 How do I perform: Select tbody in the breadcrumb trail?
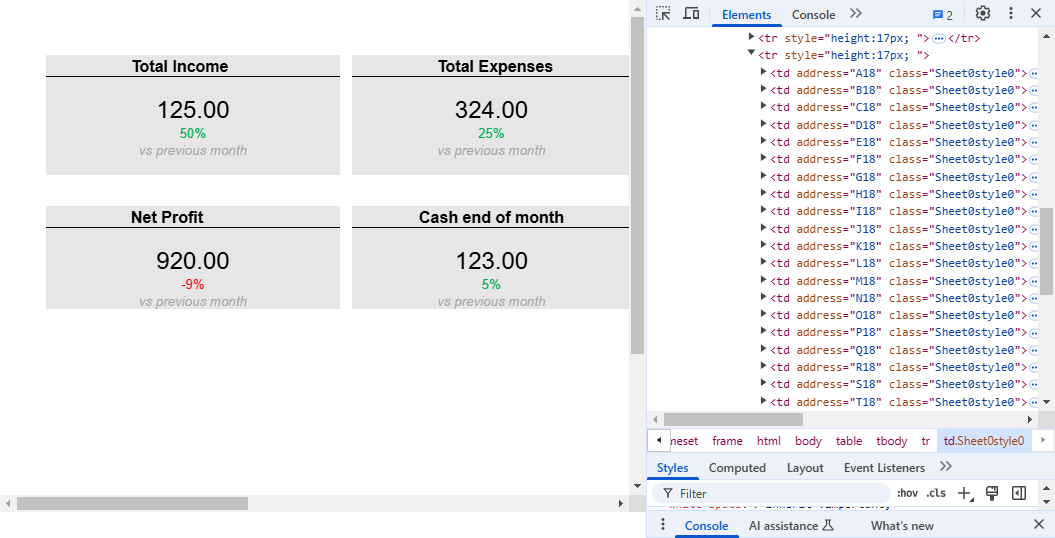pyautogui.click(x=891, y=440)
